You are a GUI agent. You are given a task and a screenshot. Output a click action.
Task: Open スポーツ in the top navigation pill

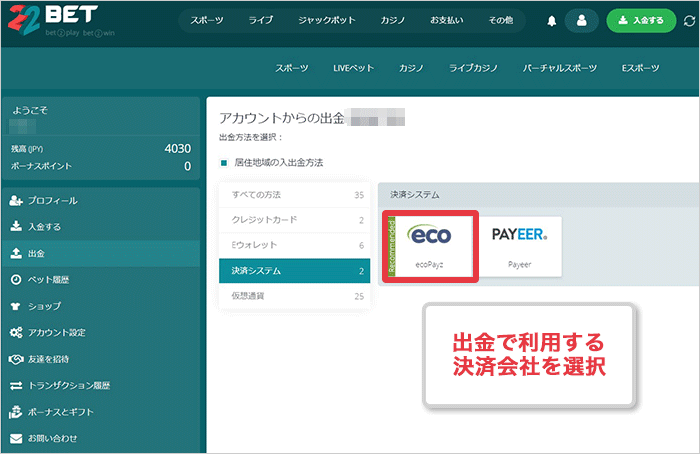207,21
